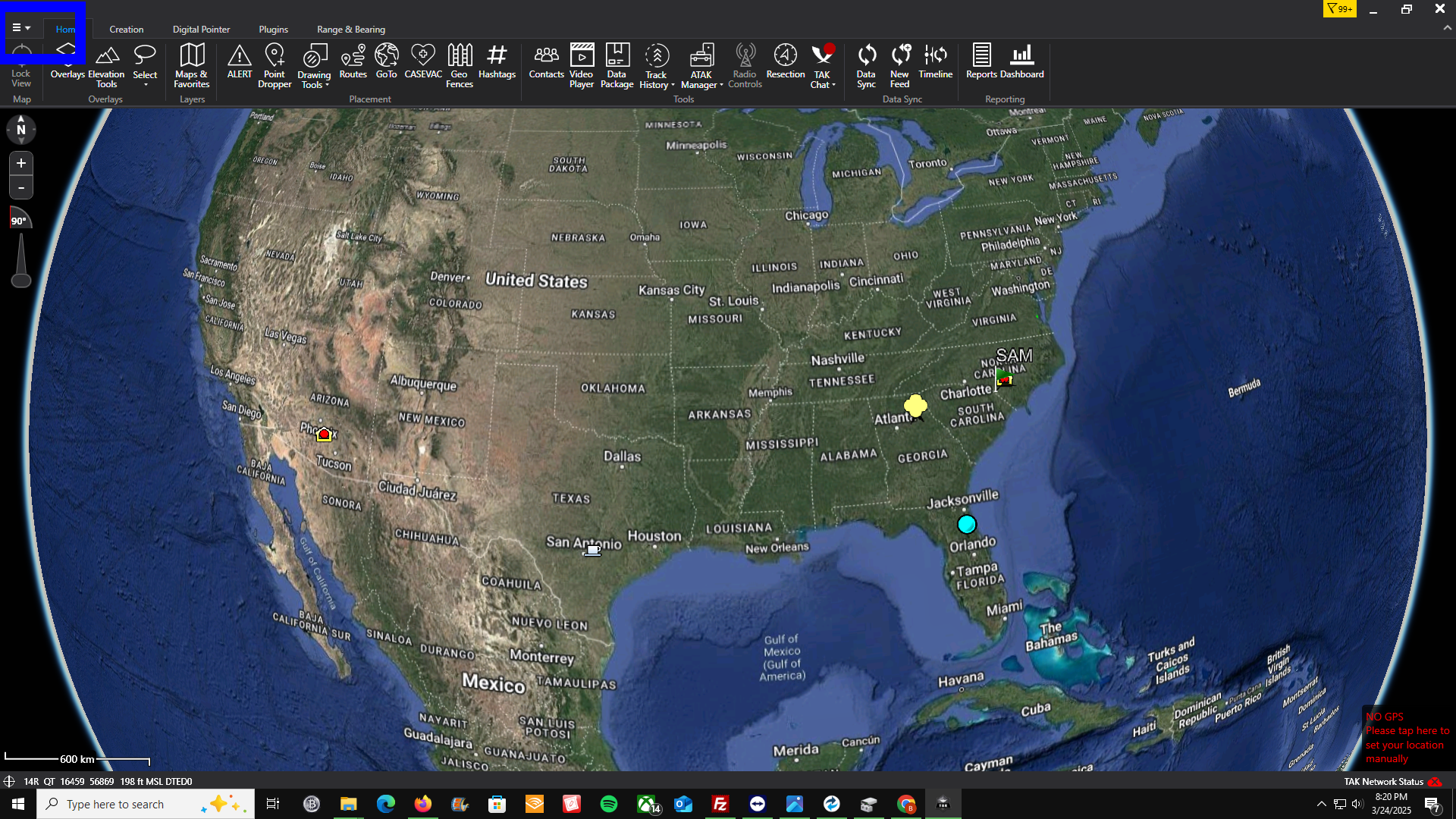Open the Routes tool
The image size is (1456, 819).
tap(353, 62)
